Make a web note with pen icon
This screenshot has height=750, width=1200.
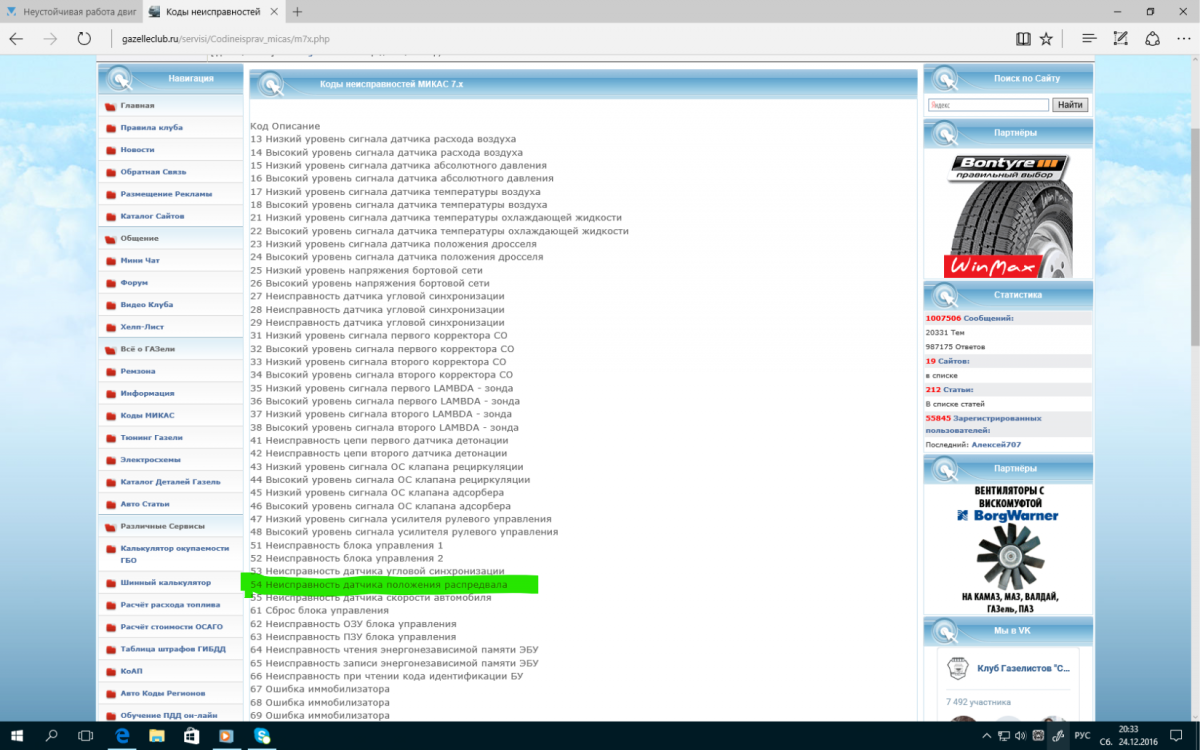click(1121, 39)
